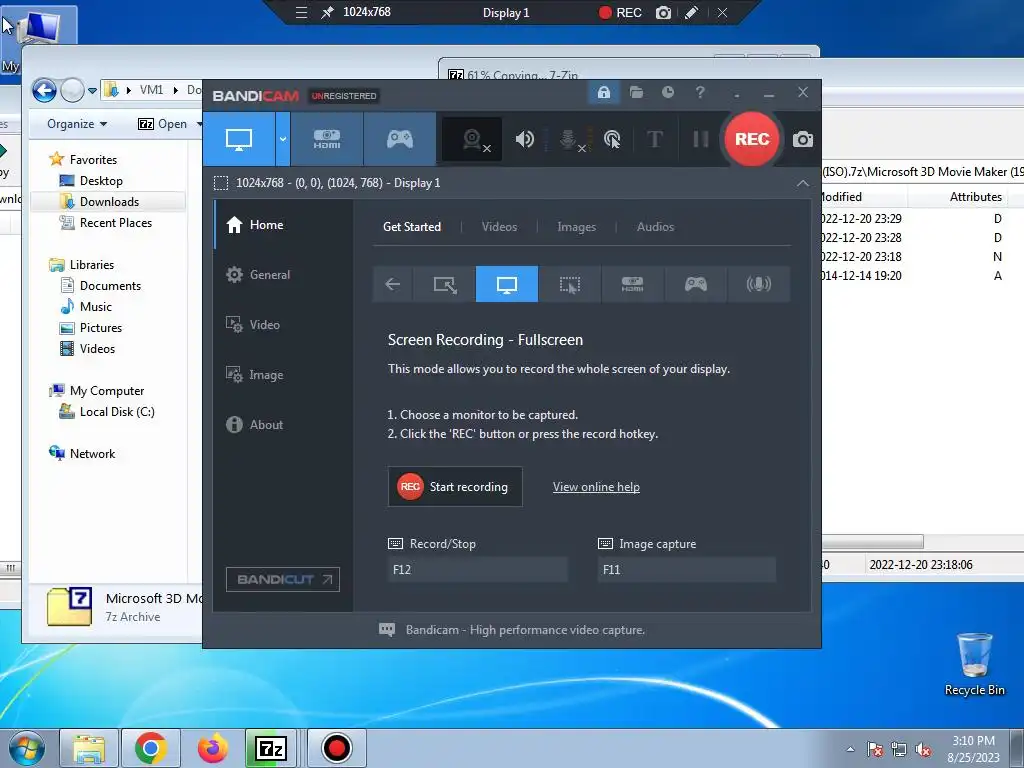The width and height of the screenshot is (1024, 768).
Task: Click the back arrow in mode selector
Action: pyautogui.click(x=392, y=284)
